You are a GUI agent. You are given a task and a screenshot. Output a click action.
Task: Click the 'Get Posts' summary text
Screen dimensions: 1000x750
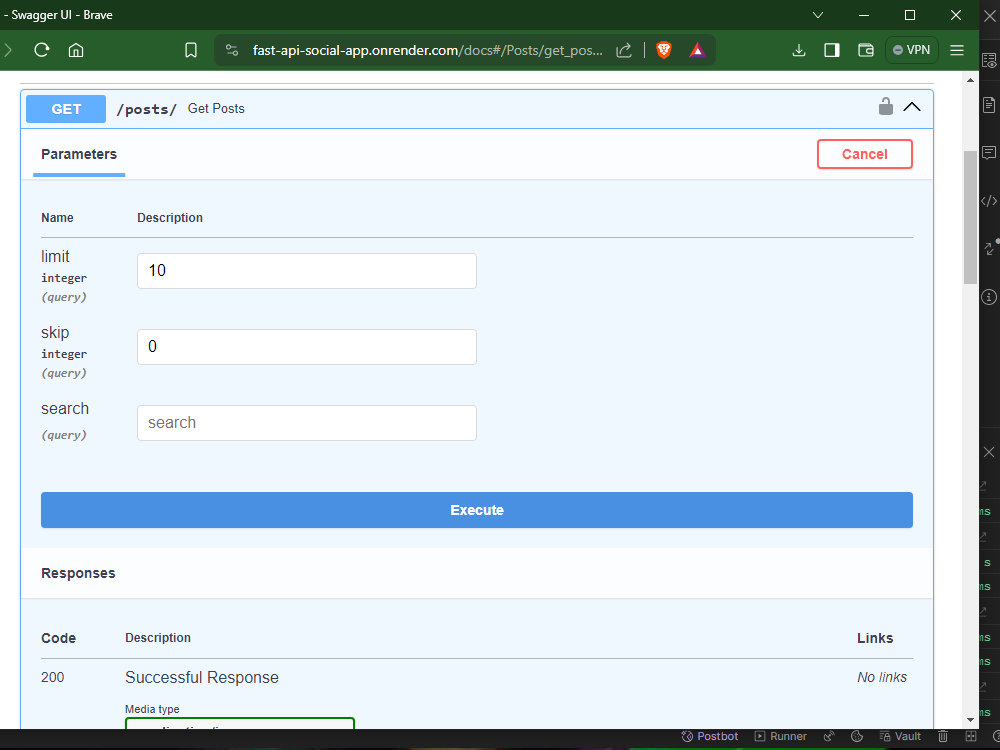pyautogui.click(x=216, y=108)
